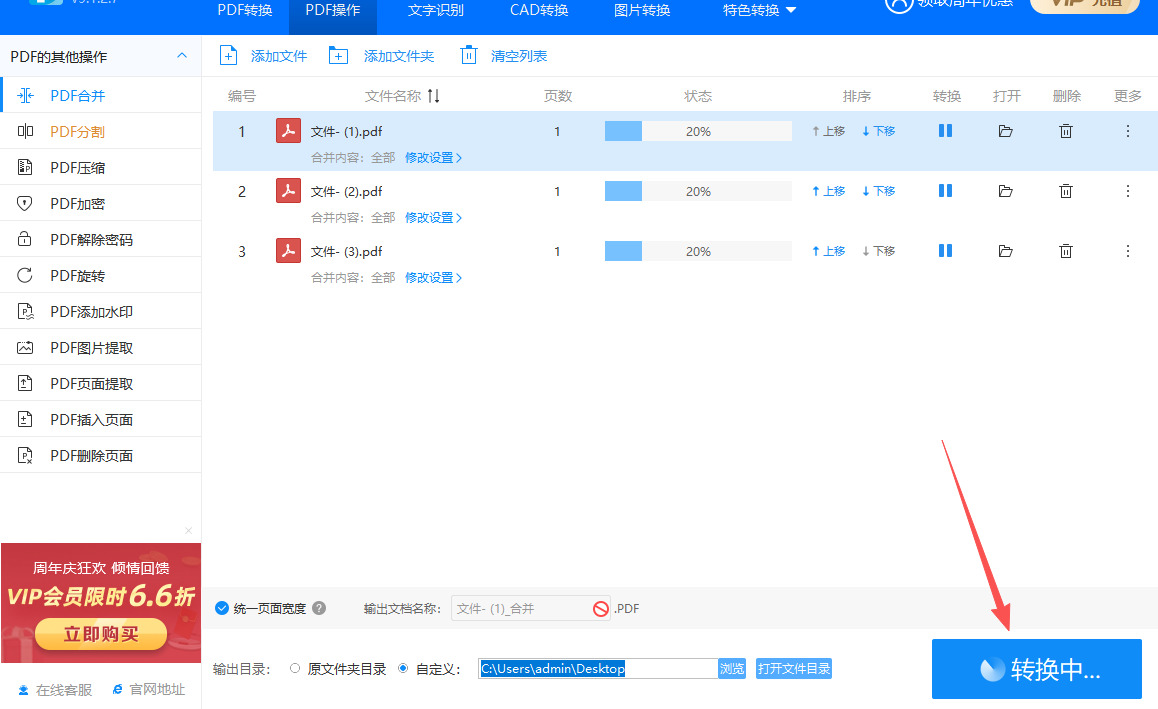Click the 打开文件目录 button
This screenshot has height=709, width=1158.
coord(793,668)
